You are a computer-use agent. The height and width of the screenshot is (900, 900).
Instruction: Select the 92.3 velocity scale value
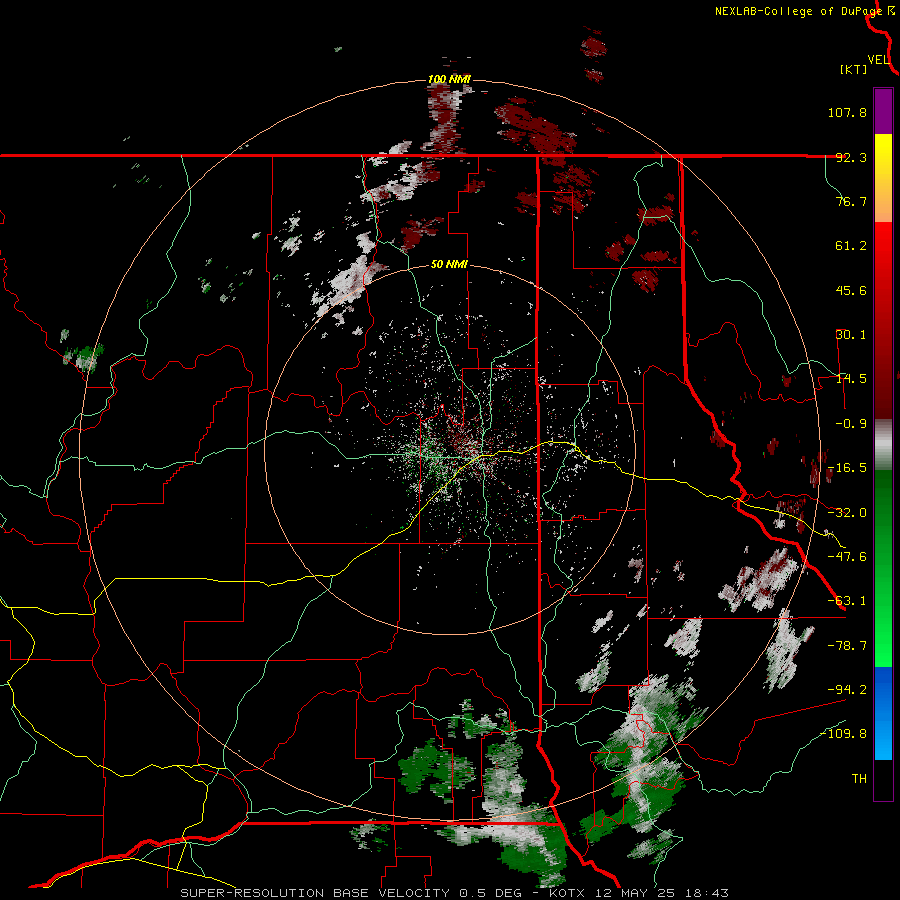pyautogui.click(x=851, y=157)
